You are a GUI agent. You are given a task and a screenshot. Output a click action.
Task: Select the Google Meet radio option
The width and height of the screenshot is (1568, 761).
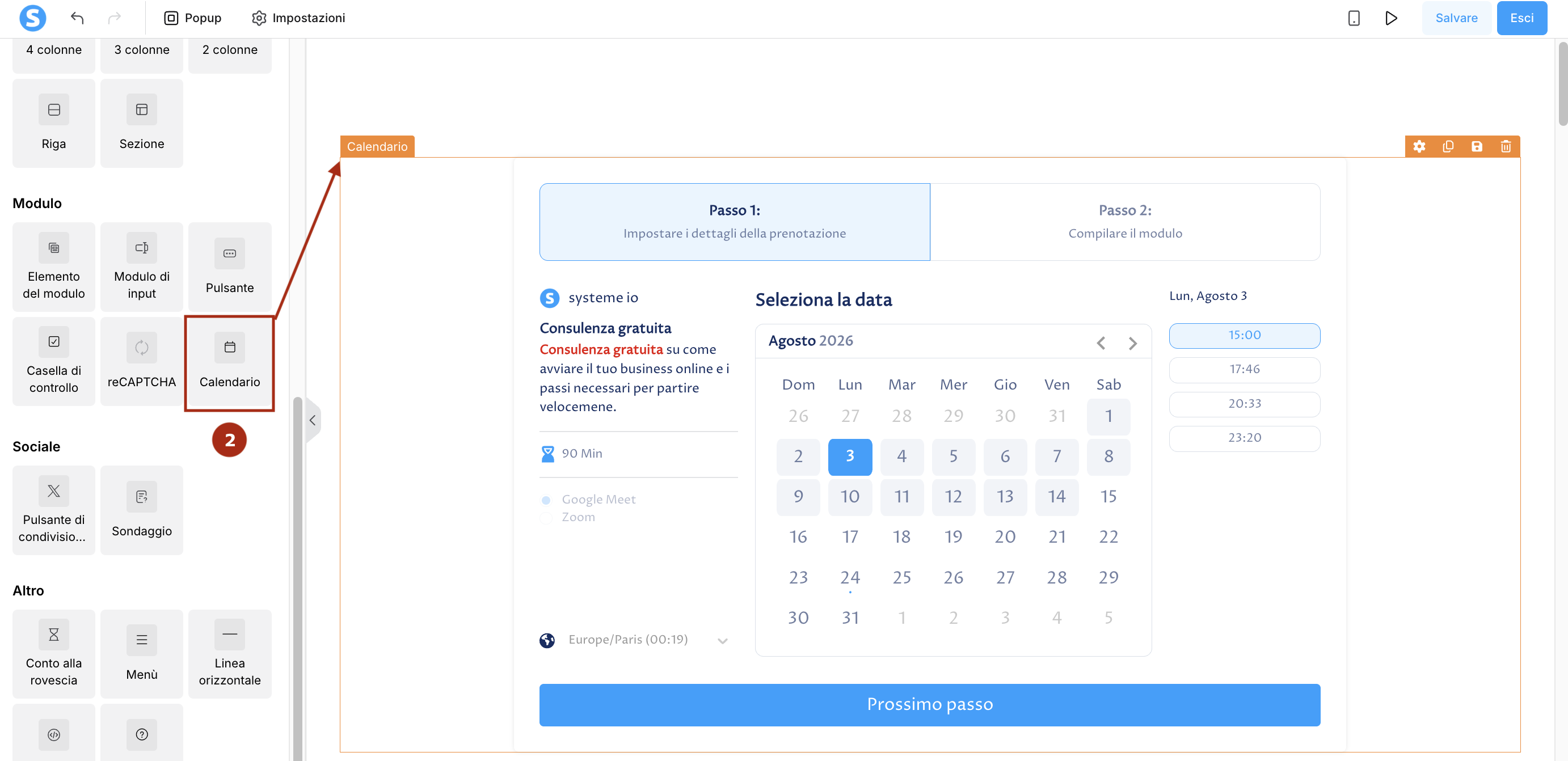pos(546,500)
